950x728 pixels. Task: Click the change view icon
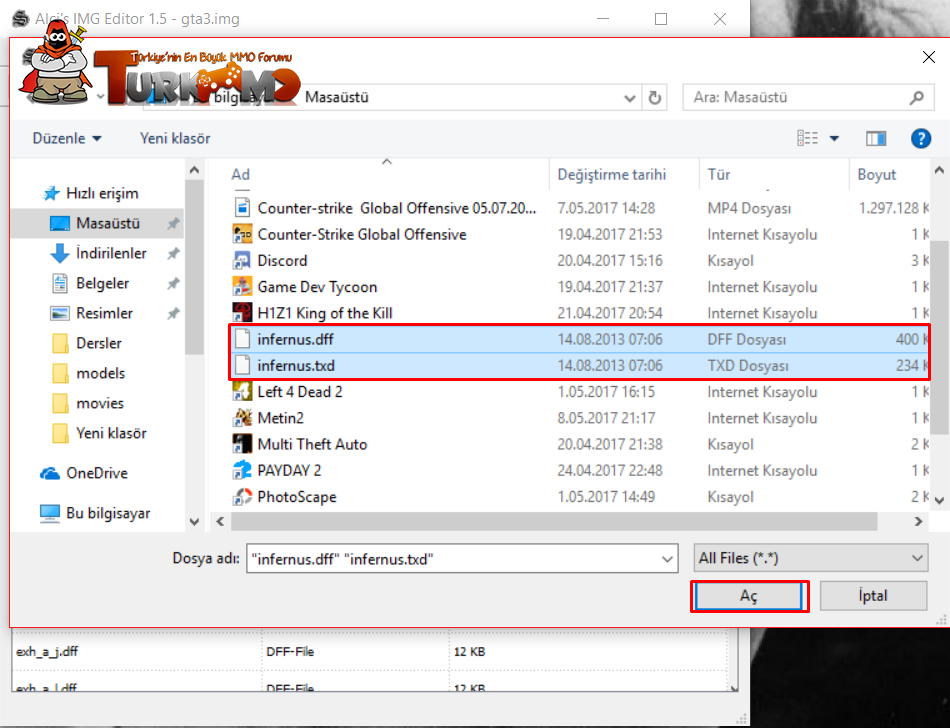tap(807, 139)
